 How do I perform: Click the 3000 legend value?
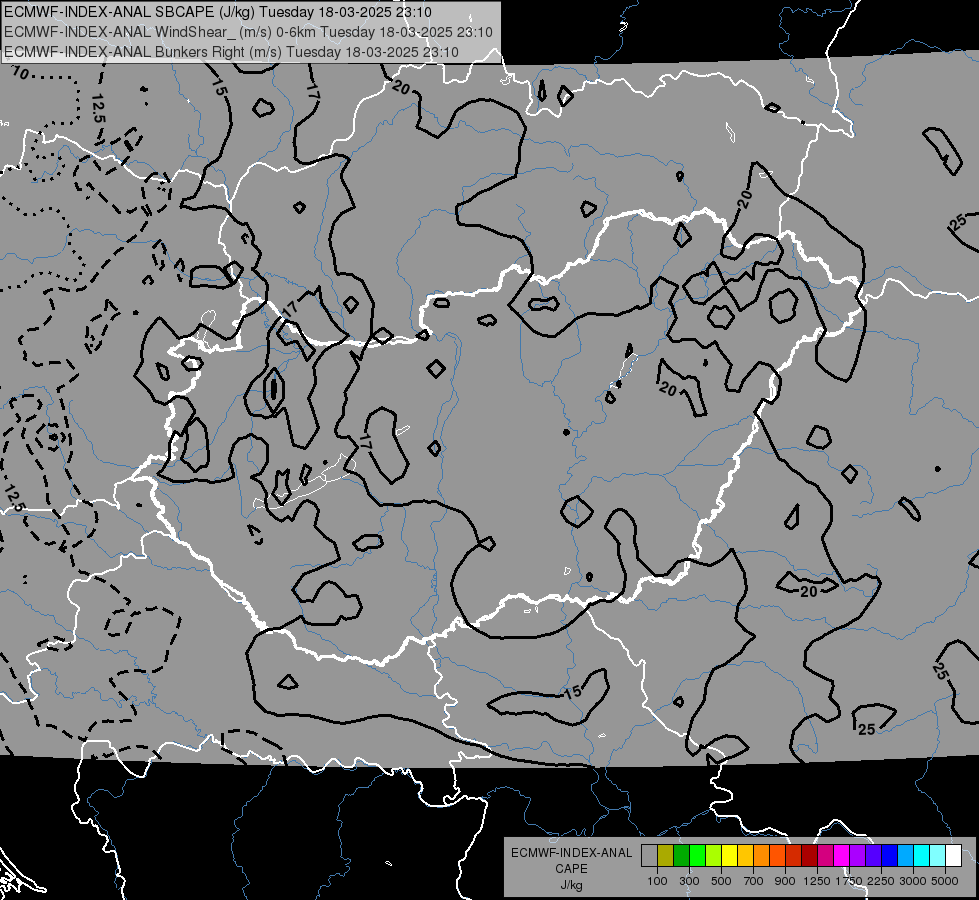click(x=913, y=881)
